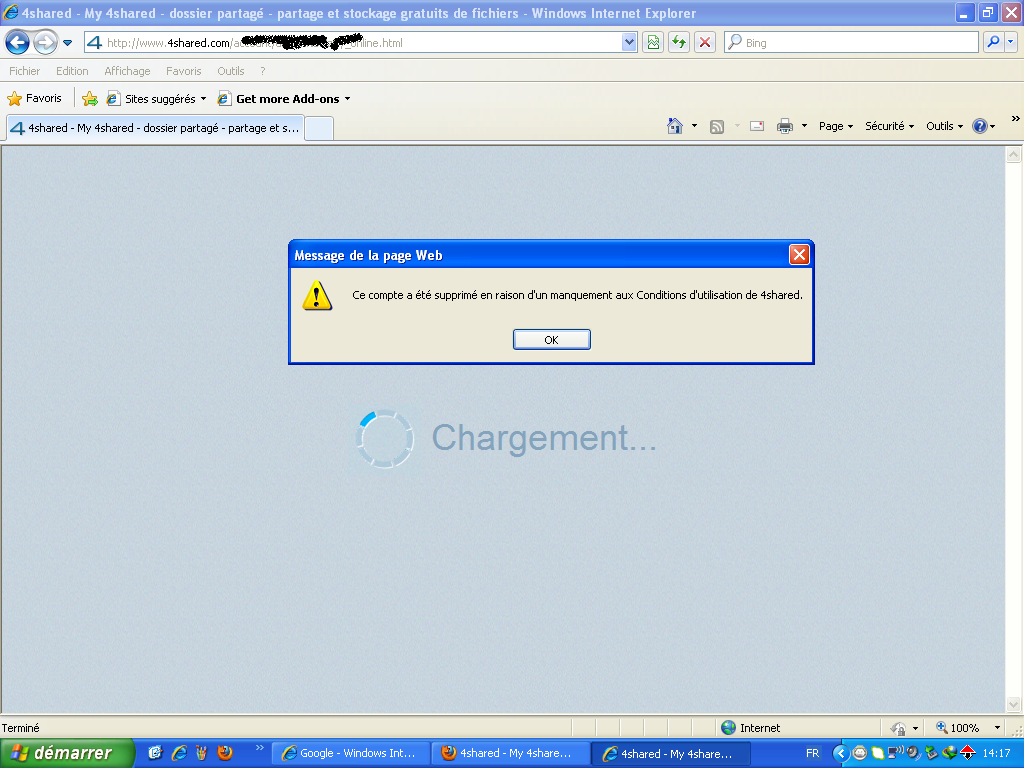Screen dimensions: 1024x768
Task: Open search provider options dropdown arrow
Action: [x=1011, y=43]
